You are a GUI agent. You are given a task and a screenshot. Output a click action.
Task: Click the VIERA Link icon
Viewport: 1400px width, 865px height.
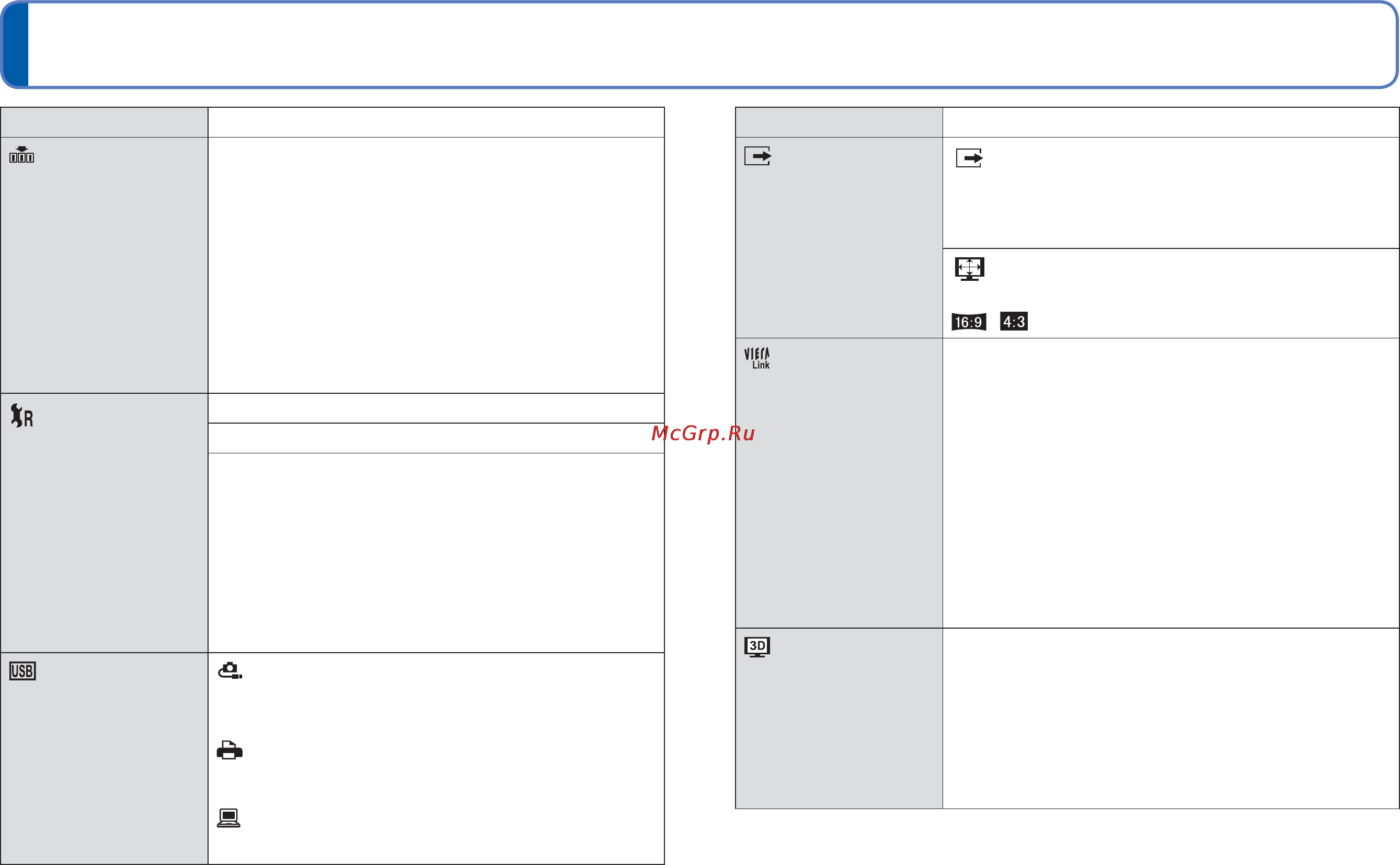coord(757,359)
